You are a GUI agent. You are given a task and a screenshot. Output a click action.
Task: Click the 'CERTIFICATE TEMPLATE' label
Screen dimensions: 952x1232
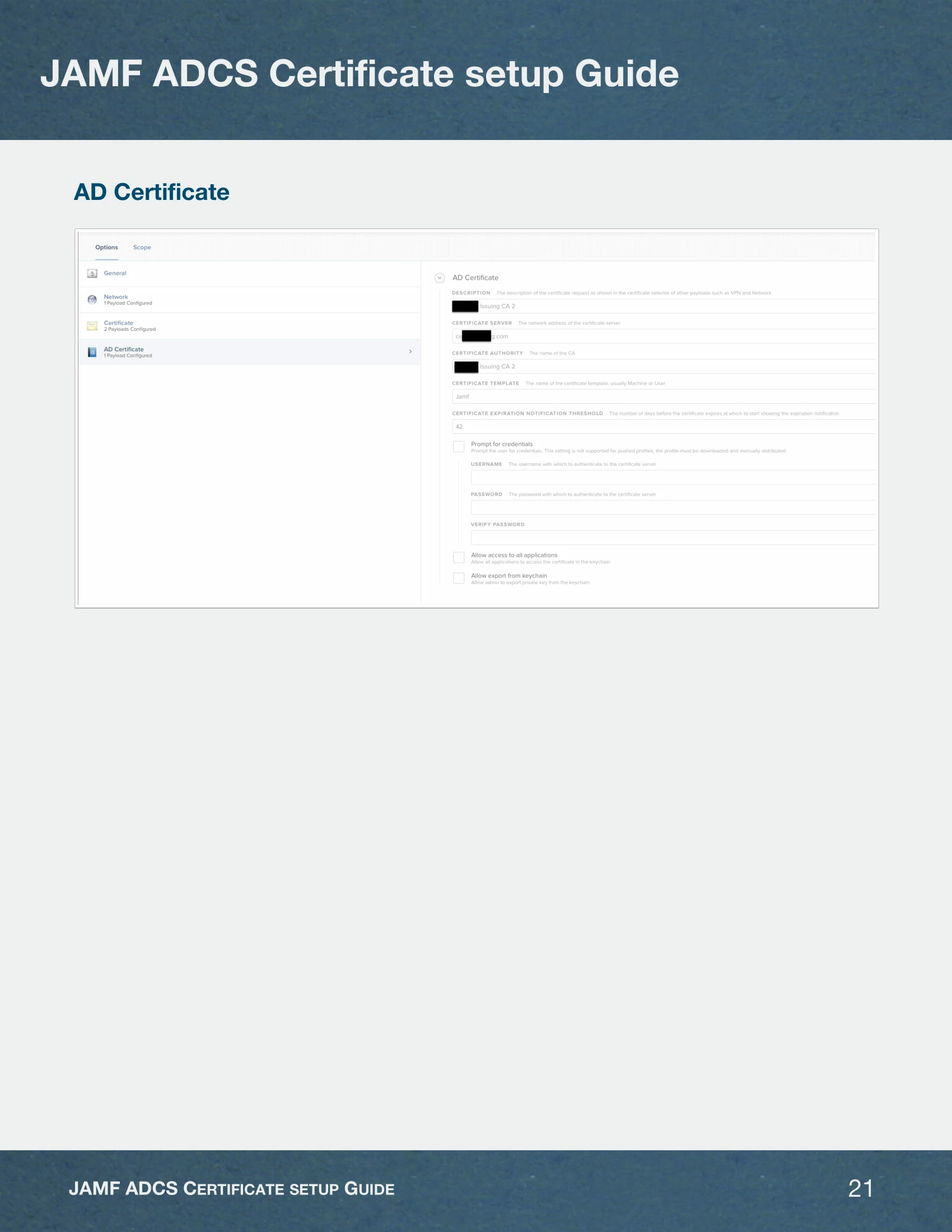pyautogui.click(x=486, y=384)
